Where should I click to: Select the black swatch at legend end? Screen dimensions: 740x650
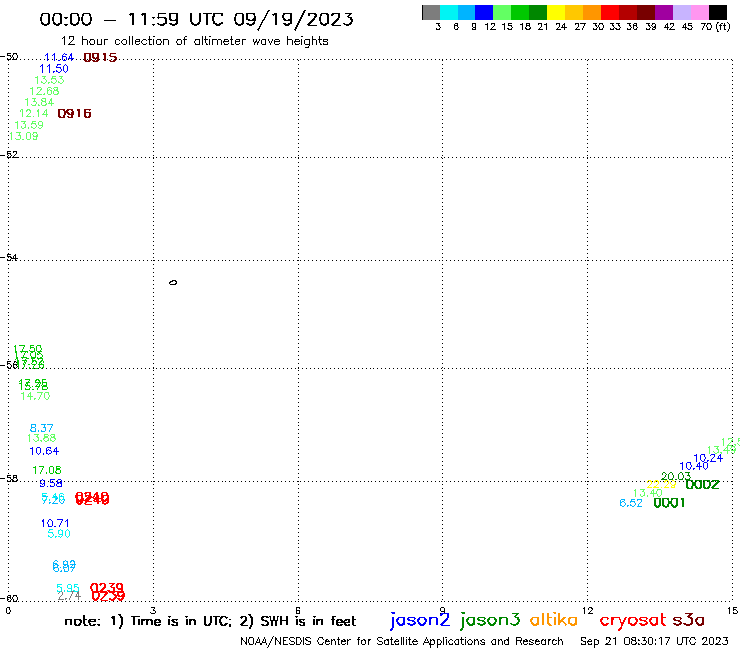click(x=717, y=12)
